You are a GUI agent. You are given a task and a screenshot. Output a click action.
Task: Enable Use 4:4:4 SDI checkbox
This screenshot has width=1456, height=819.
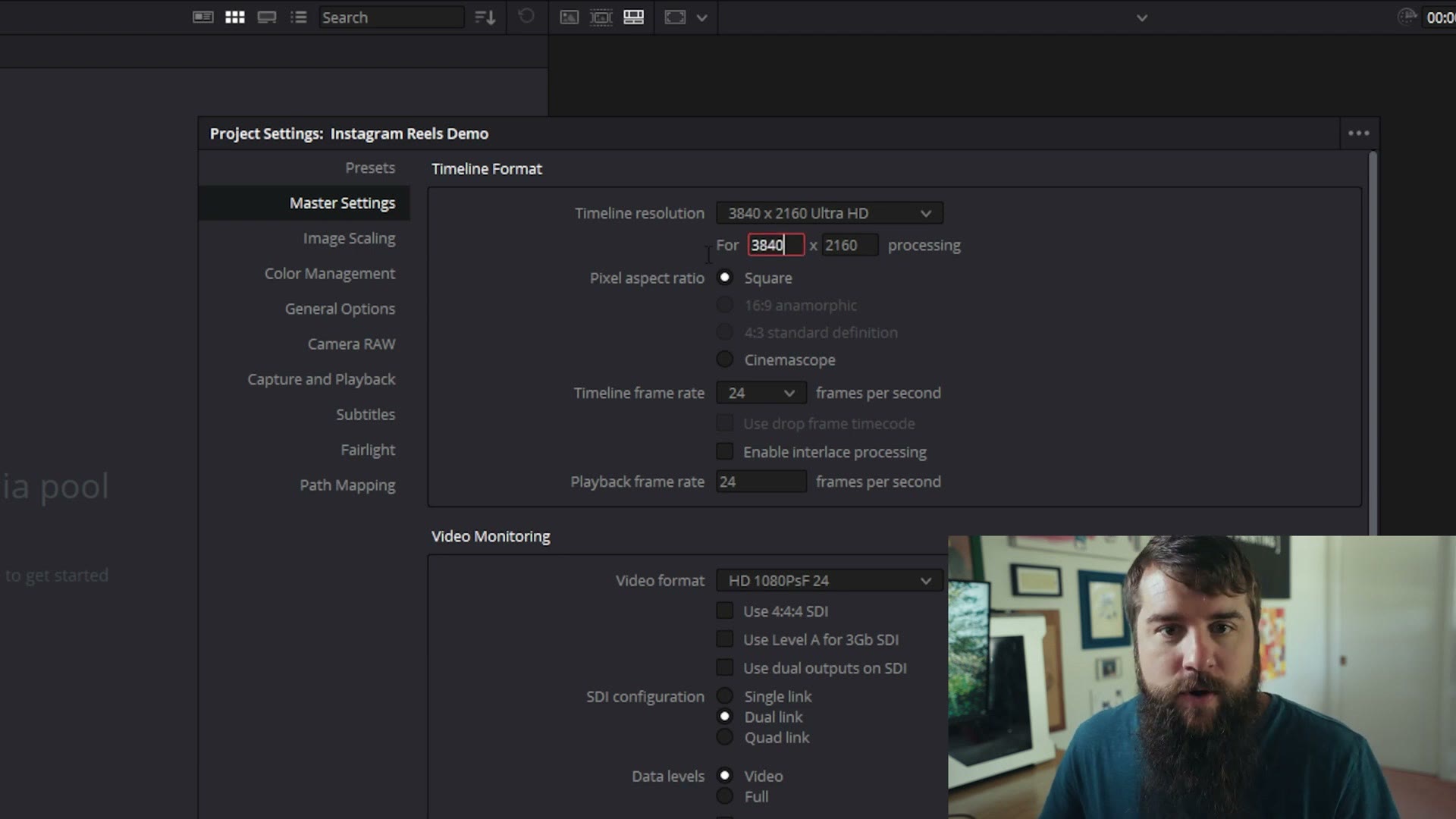click(725, 611)
